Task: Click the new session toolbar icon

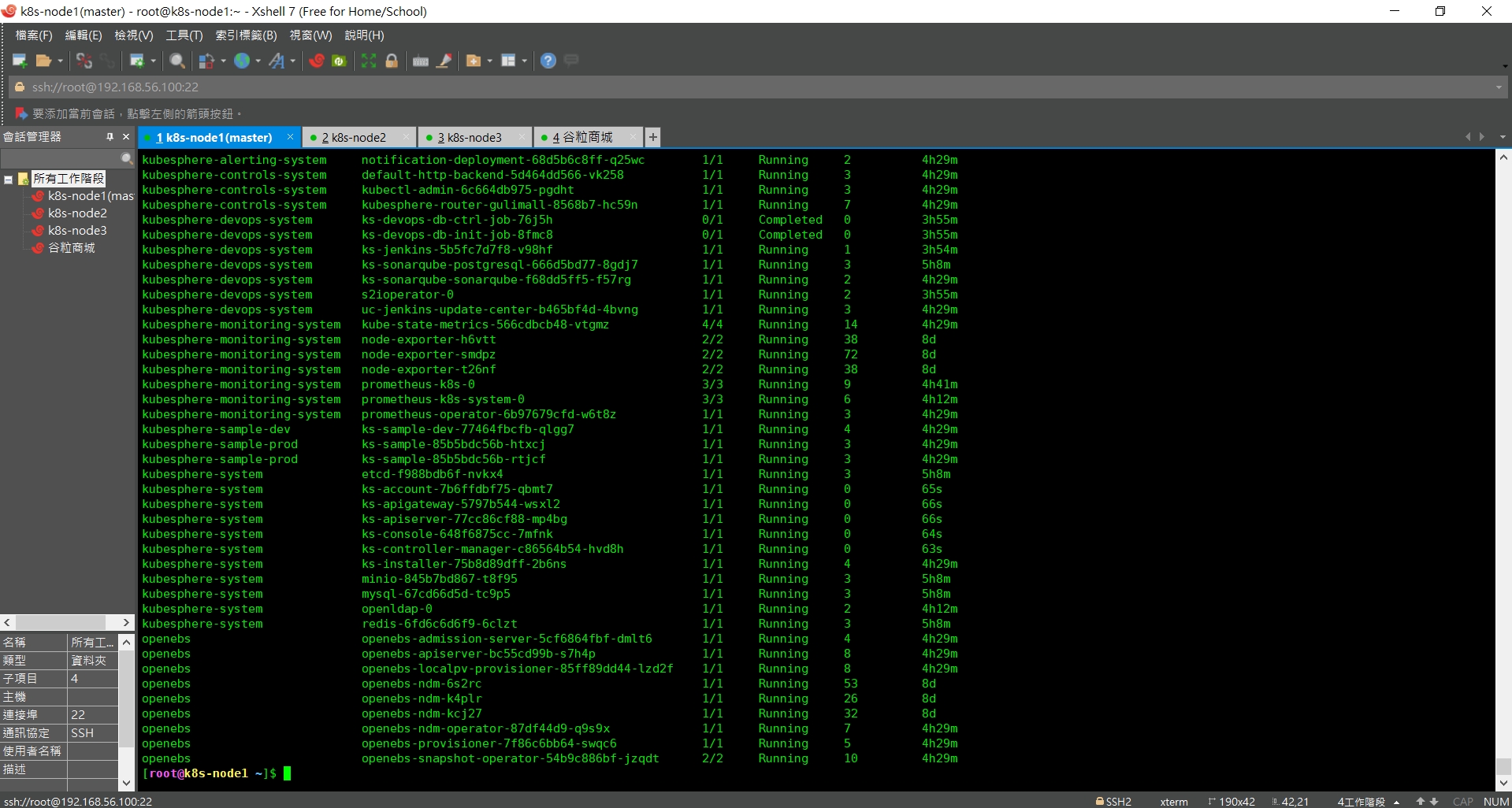Action: (x=20, y=61)
